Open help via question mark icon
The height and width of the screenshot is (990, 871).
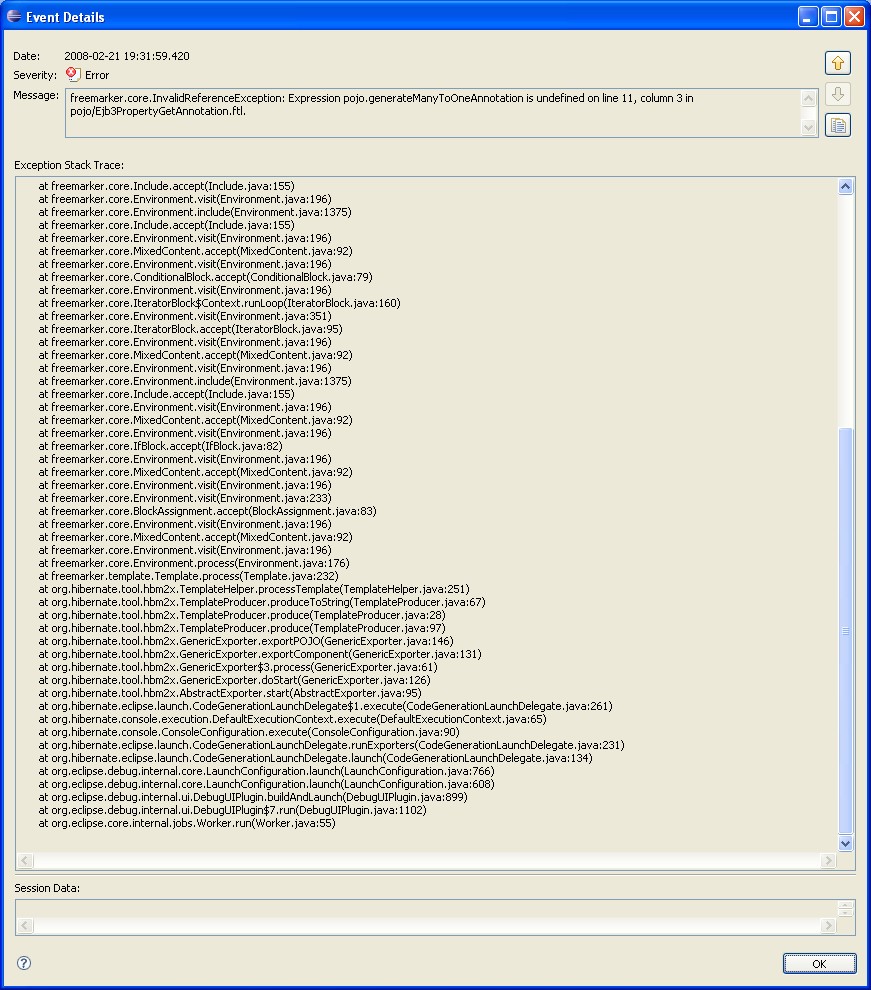(x=23, y=963)
